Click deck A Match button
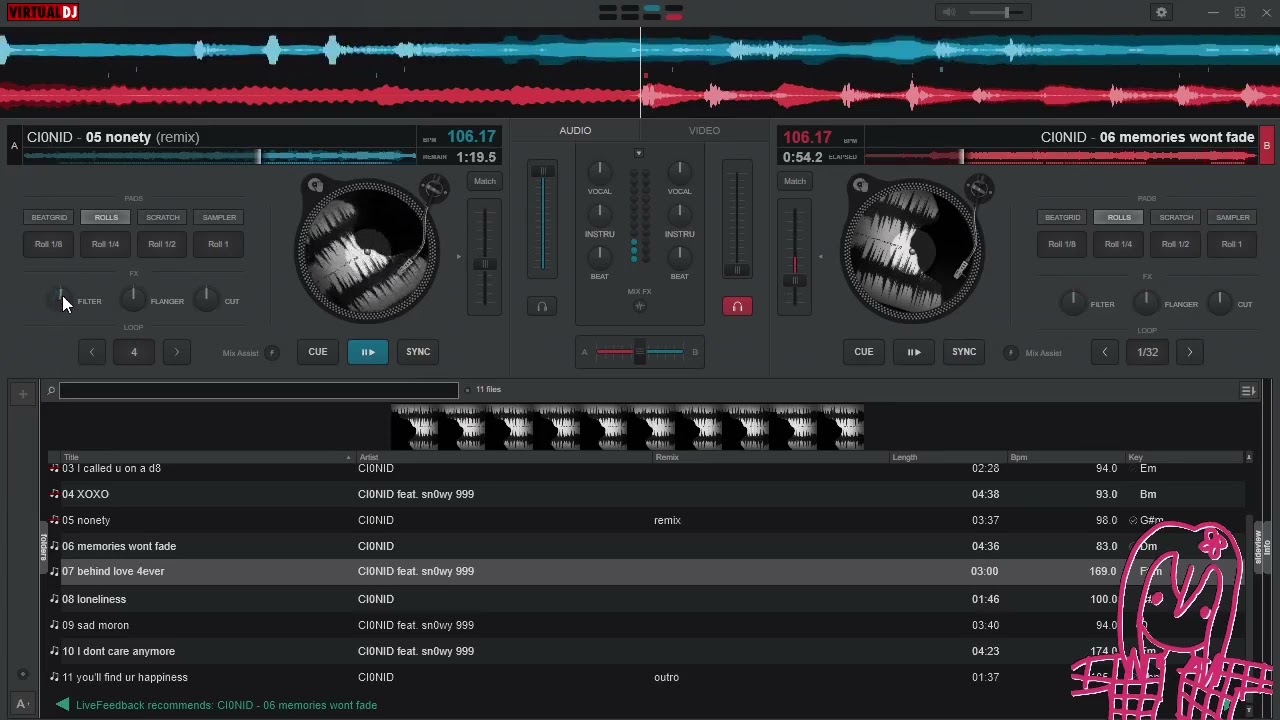The width and height of the screenshot is (1280, 720). (x=485, y=181)
